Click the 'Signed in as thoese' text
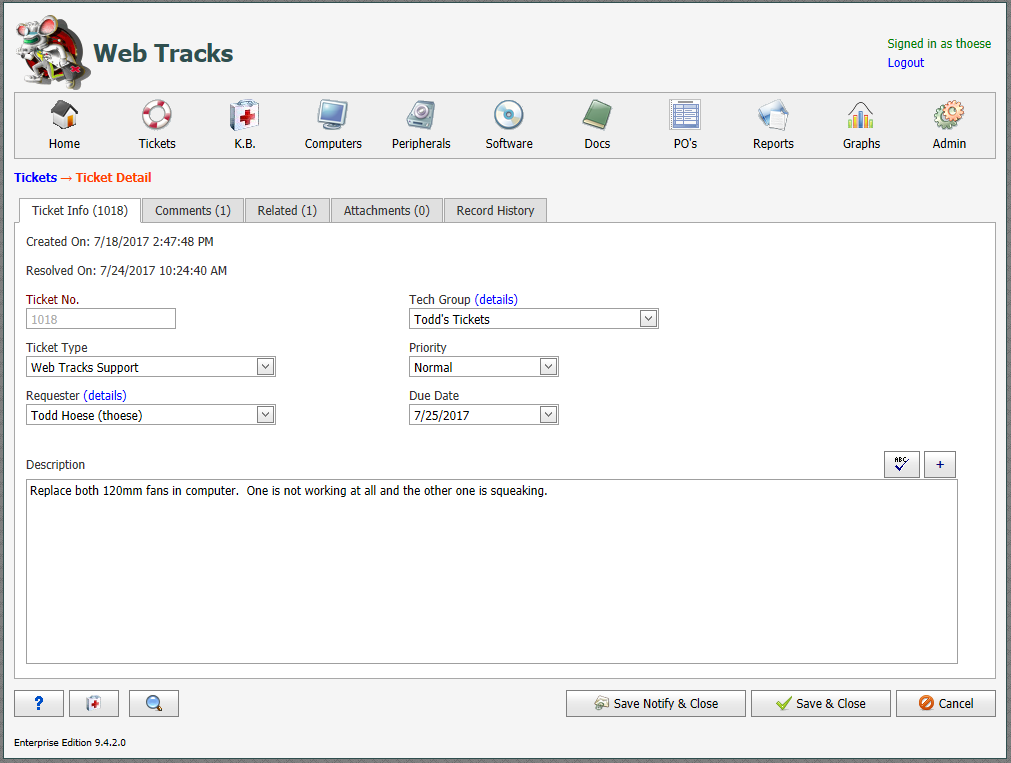 (x=939, y=43)
